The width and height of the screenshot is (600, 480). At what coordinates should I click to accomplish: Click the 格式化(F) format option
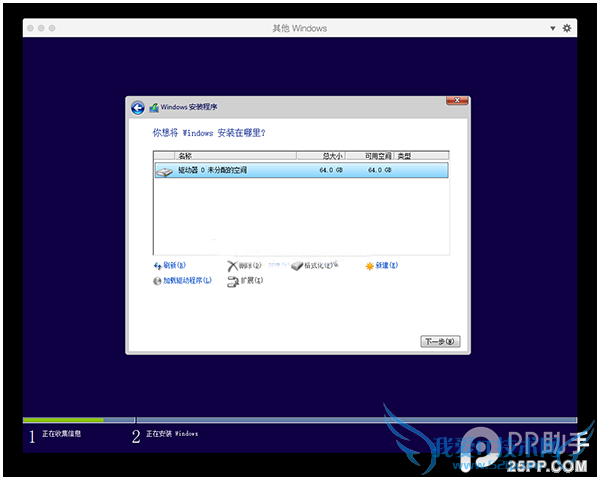(x=314, y=265)
